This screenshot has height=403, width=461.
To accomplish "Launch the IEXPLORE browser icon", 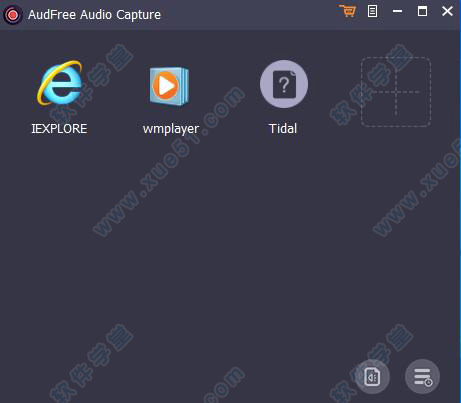I will tap(60, 83).
